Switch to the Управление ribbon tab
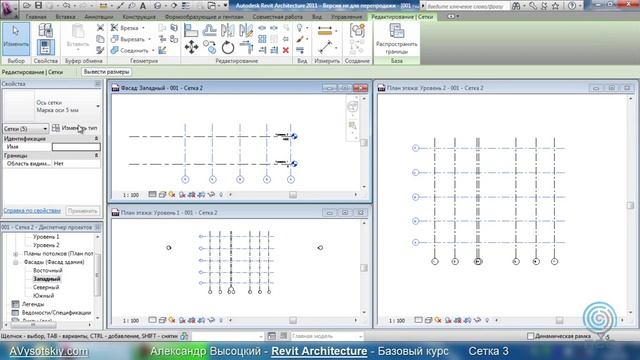Image resolution: width=640 pixels, height=360 pixels. (346, 17)
